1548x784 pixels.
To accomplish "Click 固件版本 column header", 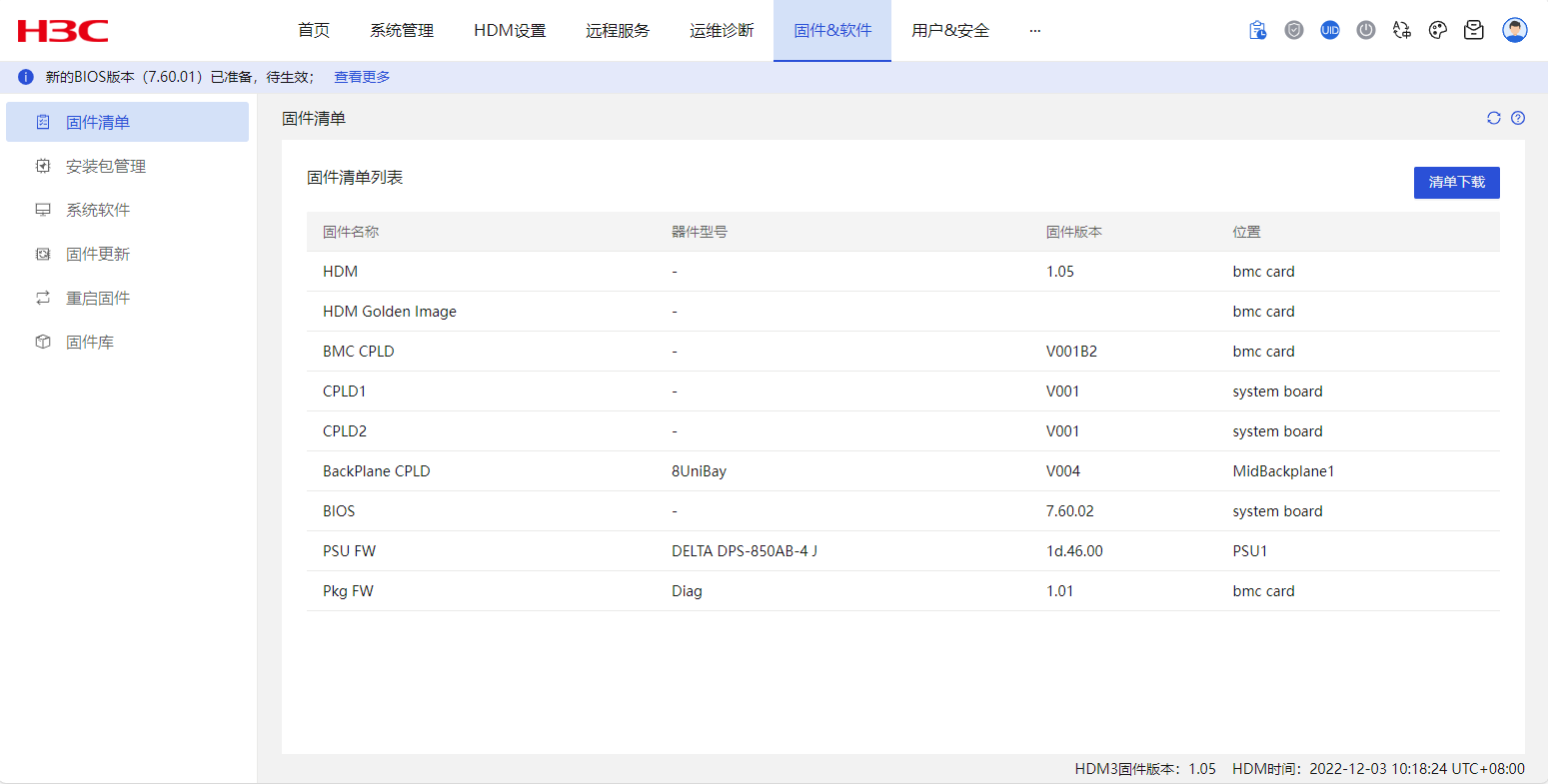I will pos(1074,232).
